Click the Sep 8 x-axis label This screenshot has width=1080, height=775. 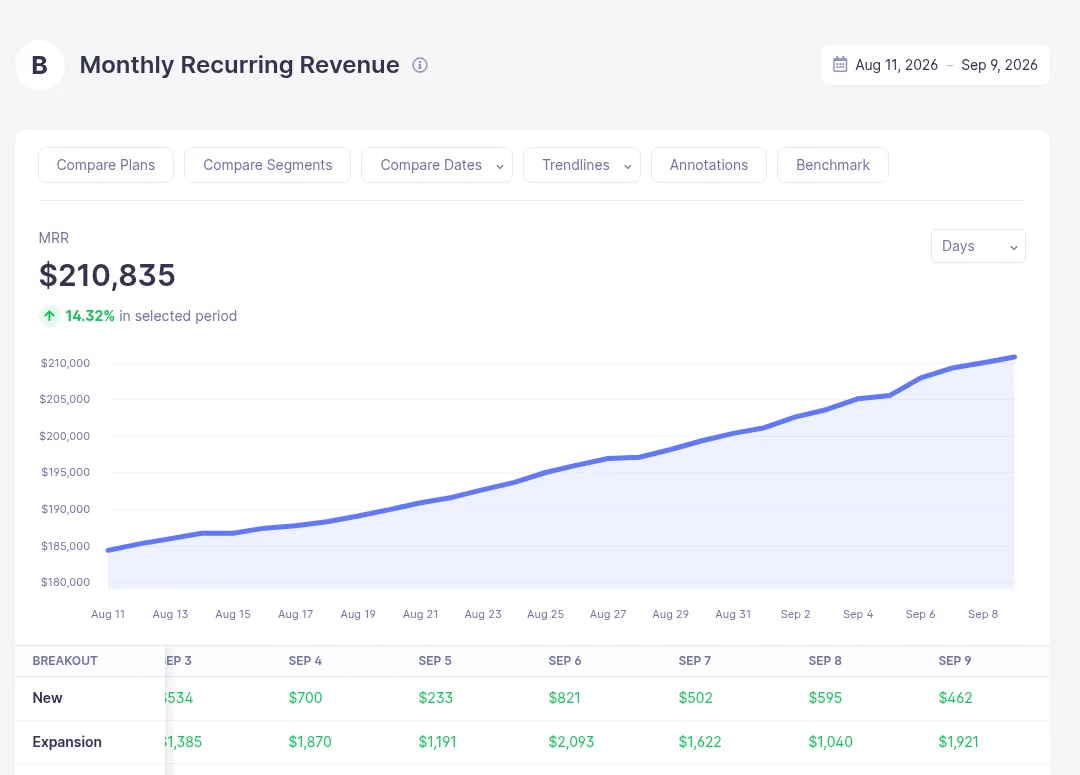pos(983,614)
